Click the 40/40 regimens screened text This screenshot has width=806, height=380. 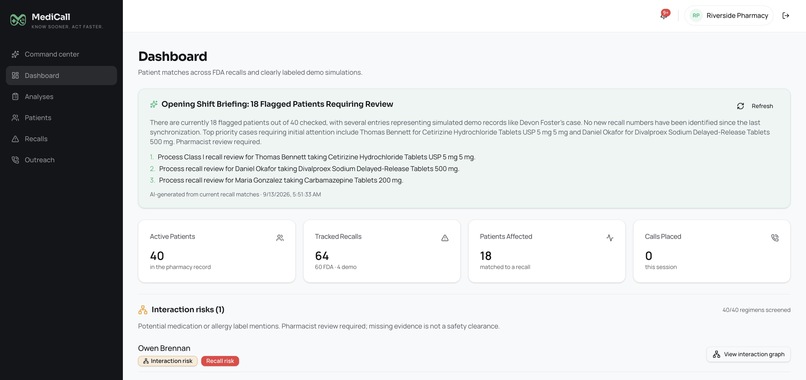756,310
